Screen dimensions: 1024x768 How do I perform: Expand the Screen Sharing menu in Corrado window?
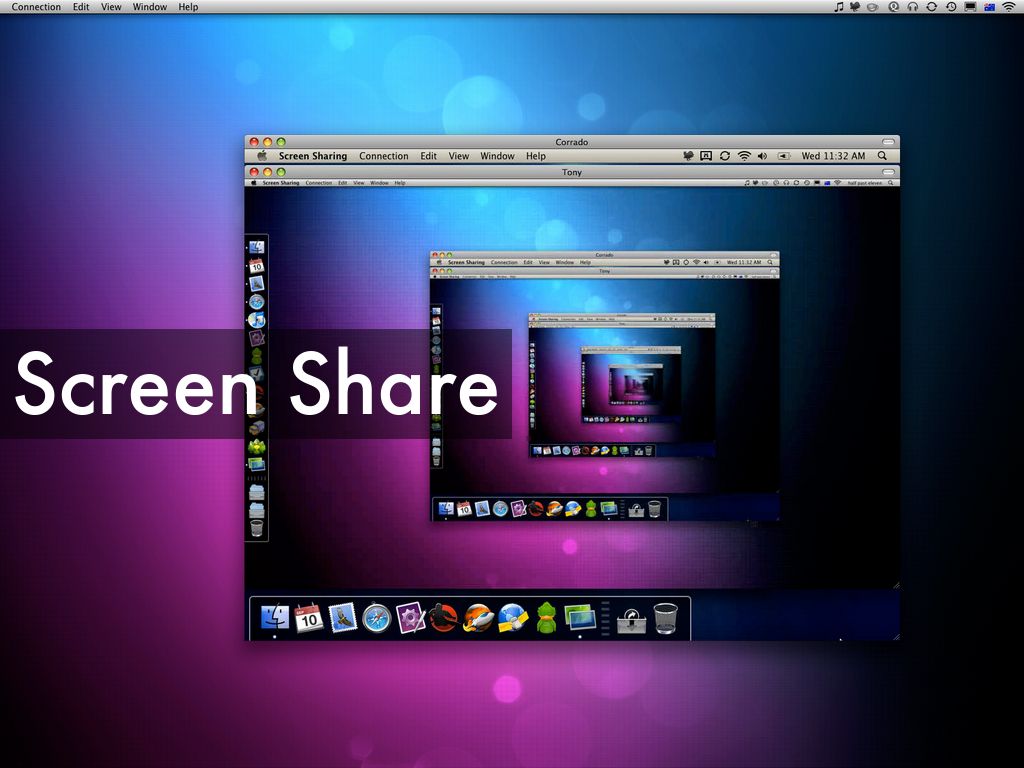(x=312, y=156)
